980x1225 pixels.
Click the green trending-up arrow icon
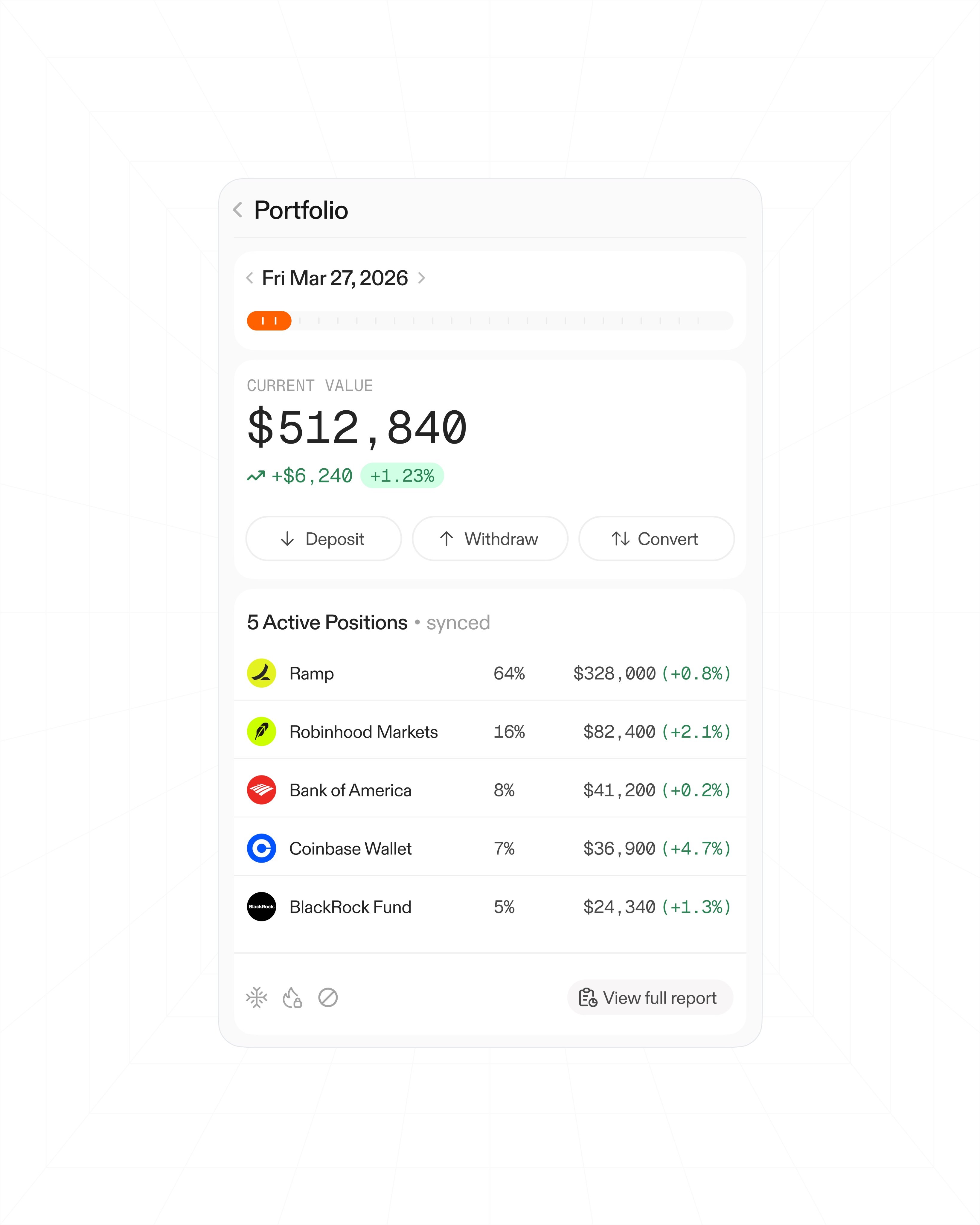point(256,476)
